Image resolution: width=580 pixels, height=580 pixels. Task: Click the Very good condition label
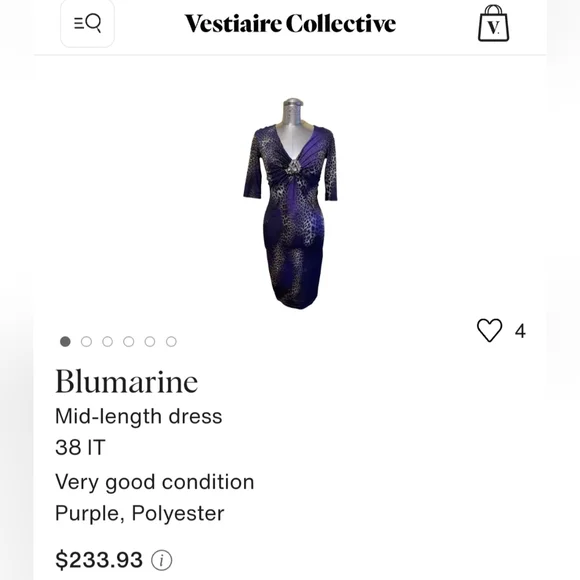point(155,482)
